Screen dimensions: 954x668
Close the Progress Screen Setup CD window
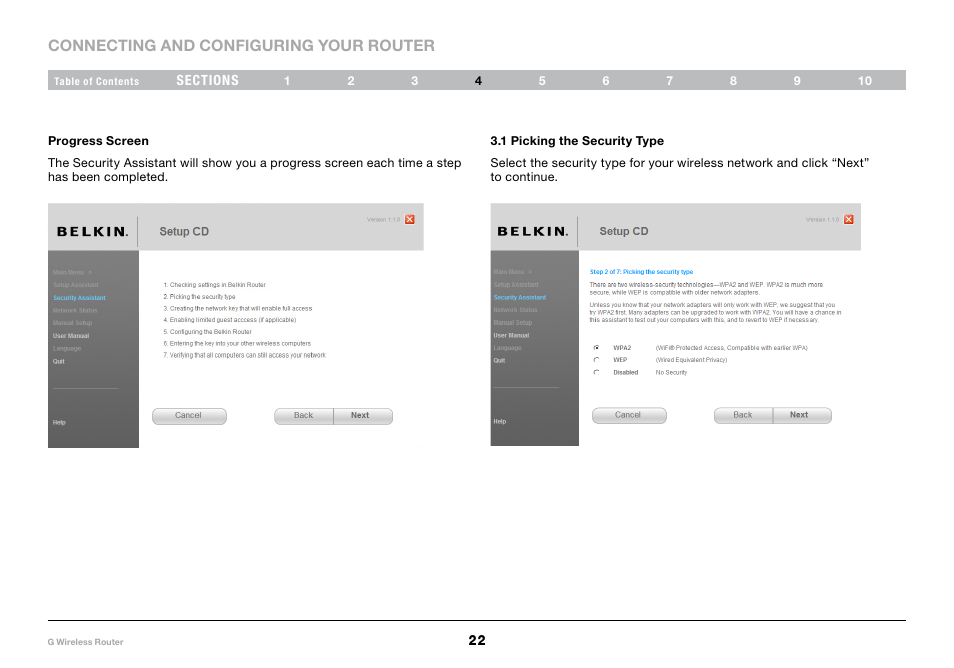410,220
